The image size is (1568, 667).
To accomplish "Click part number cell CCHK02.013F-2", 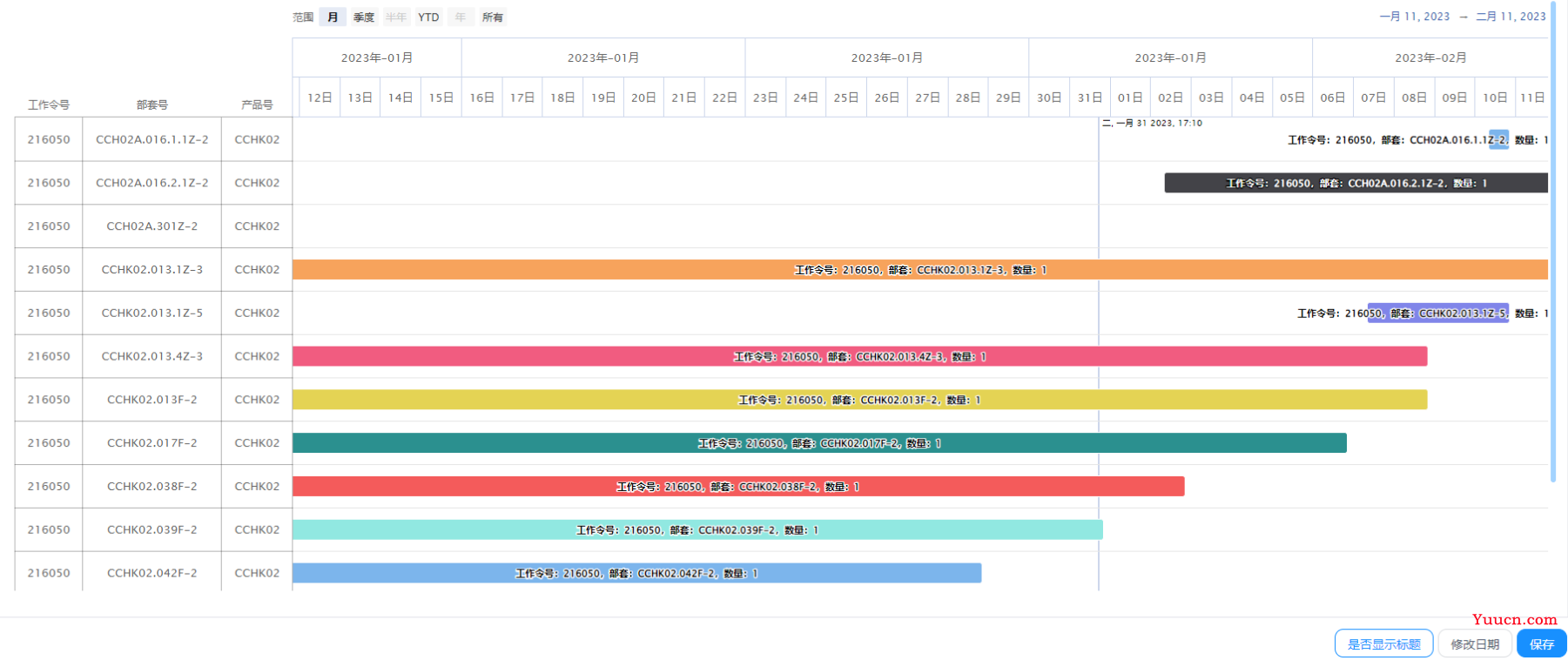I will coord(152,400).
